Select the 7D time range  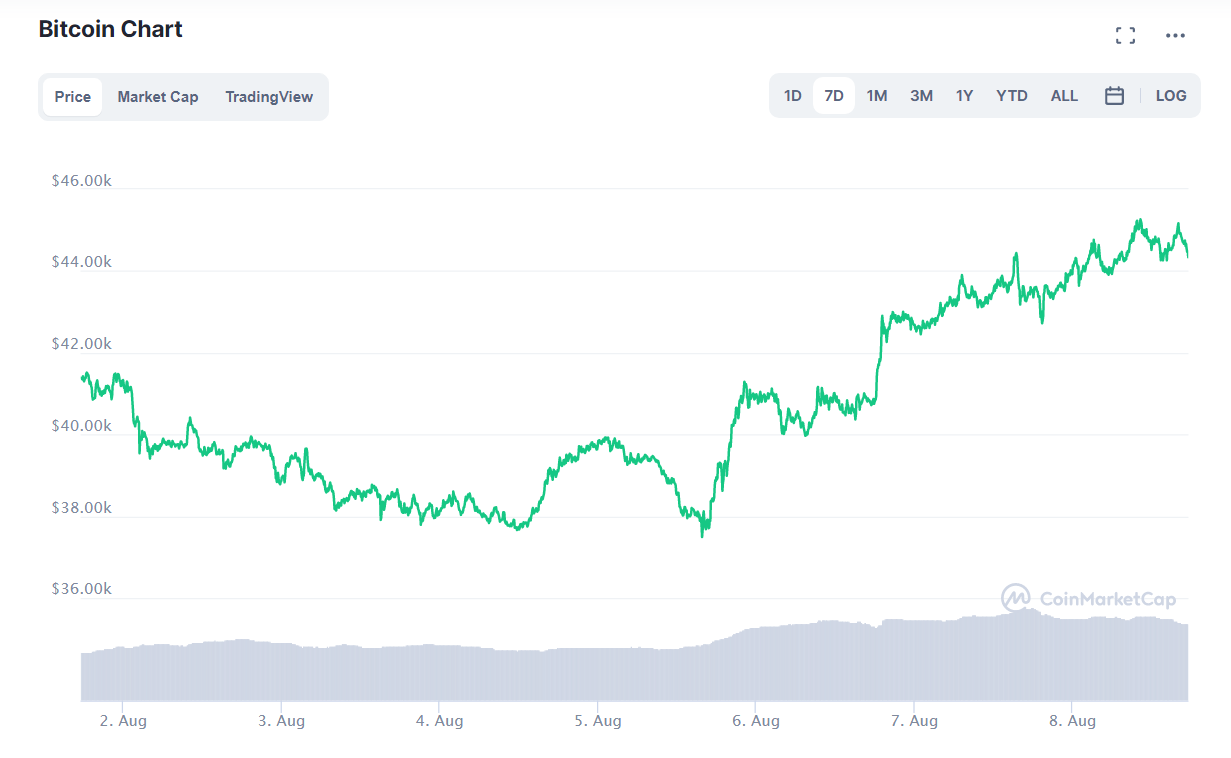(833, 95)
